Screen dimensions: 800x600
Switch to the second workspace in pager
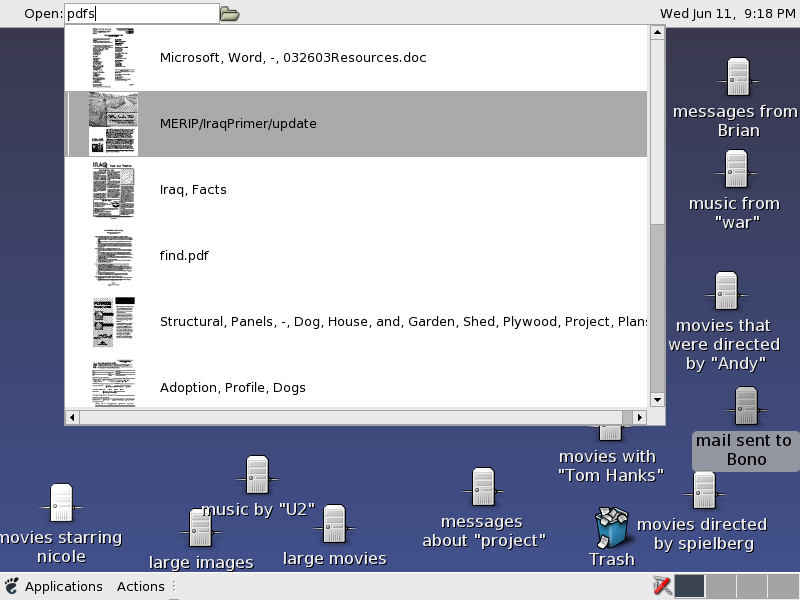click(721, 587)
